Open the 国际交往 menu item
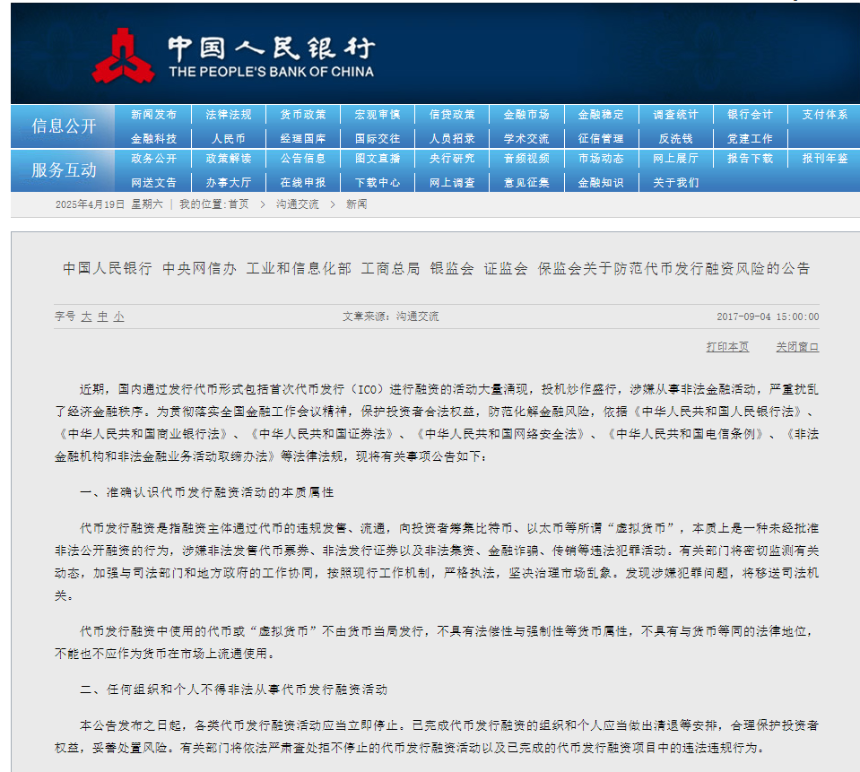Screen dimensions: 860x772 pyautogui.click(x=377, y=139)
